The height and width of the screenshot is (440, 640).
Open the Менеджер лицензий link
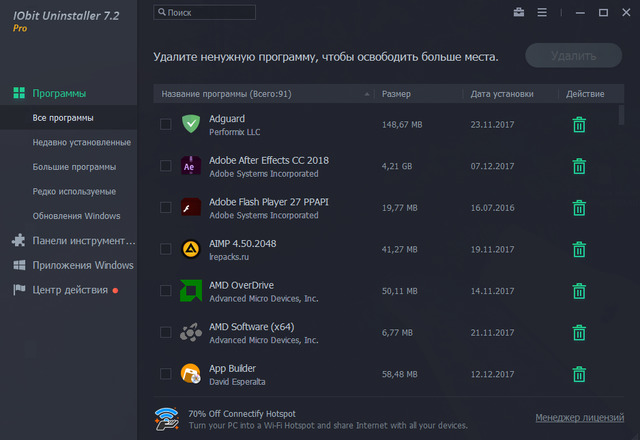pyautogui.click(x=579, y=417)
